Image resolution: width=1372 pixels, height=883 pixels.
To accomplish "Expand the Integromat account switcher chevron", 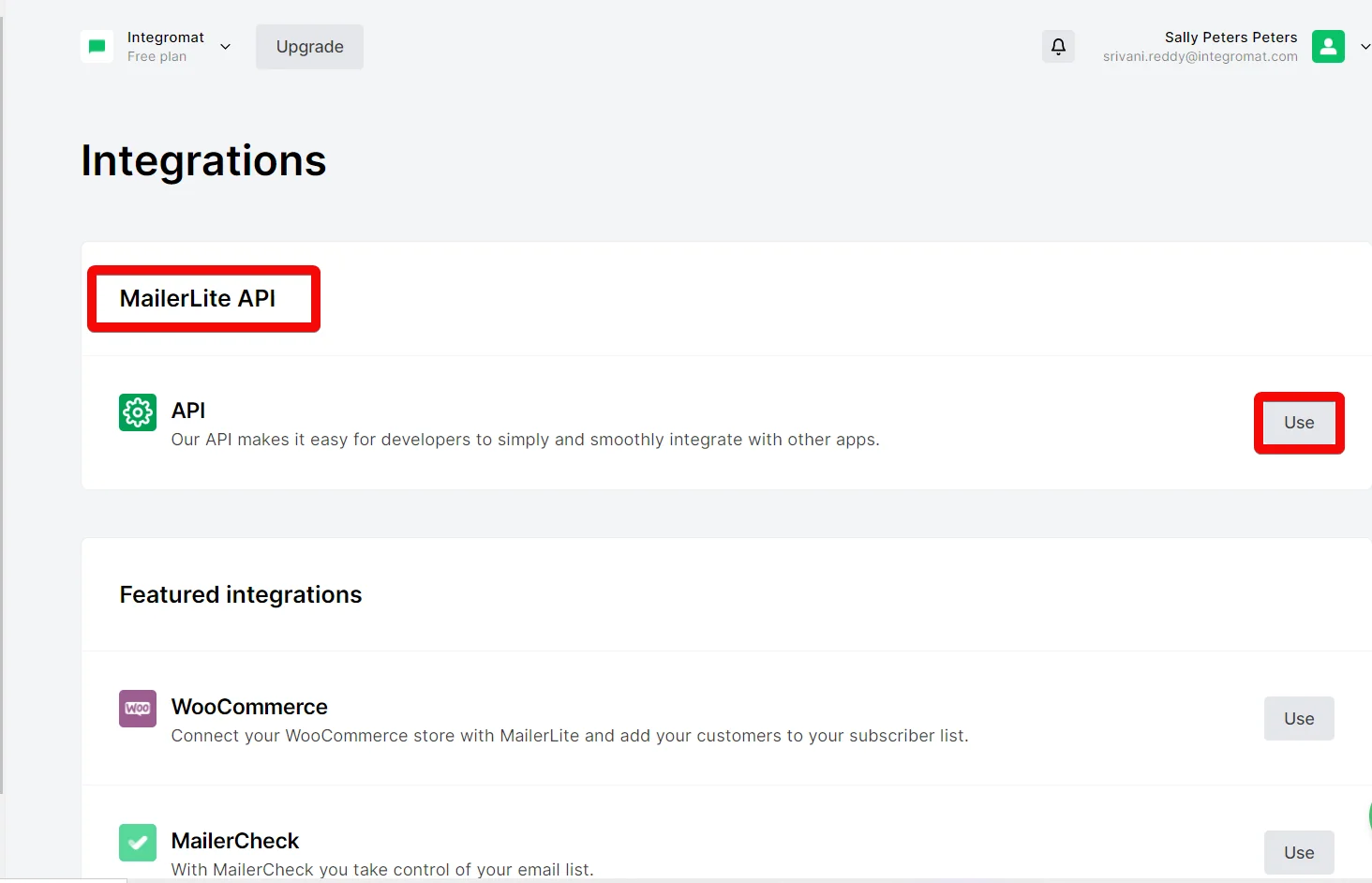I will pyautogui.click(x=225, y=47).
